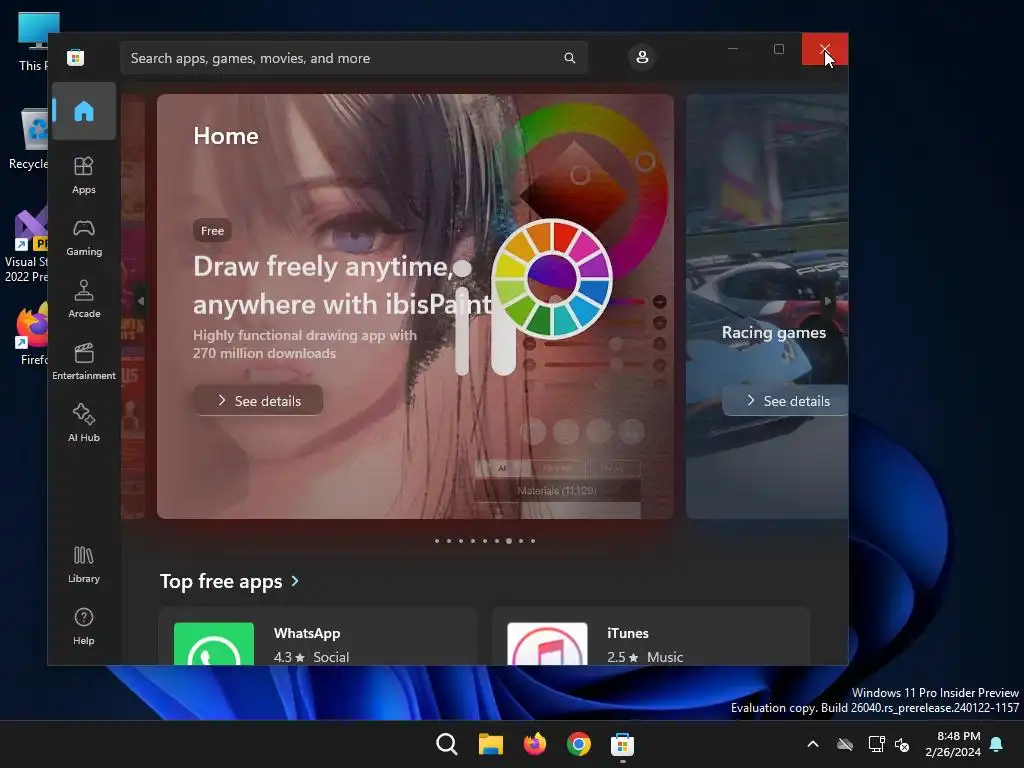
Task: Go to Home in the Store sidebar
Action: [84, 111]
